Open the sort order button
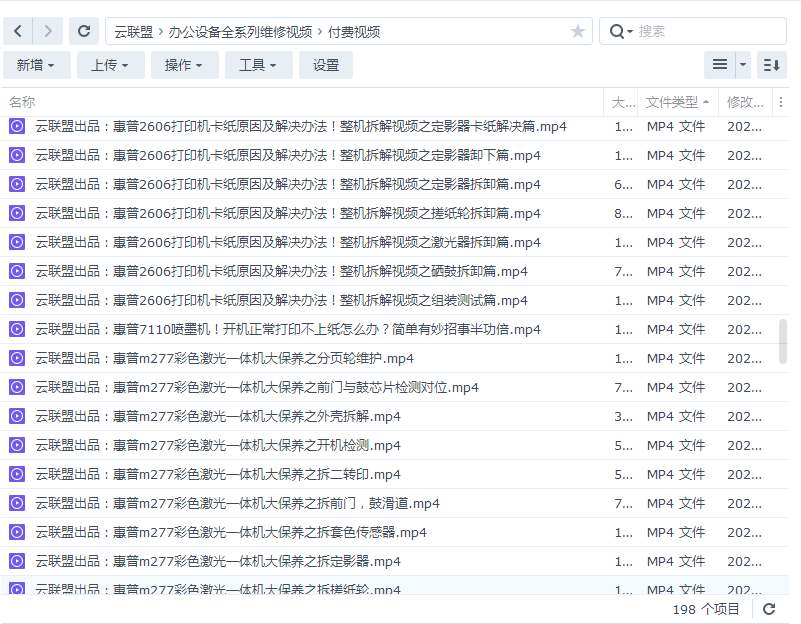801x624 pixels. [x=771, y=65]
